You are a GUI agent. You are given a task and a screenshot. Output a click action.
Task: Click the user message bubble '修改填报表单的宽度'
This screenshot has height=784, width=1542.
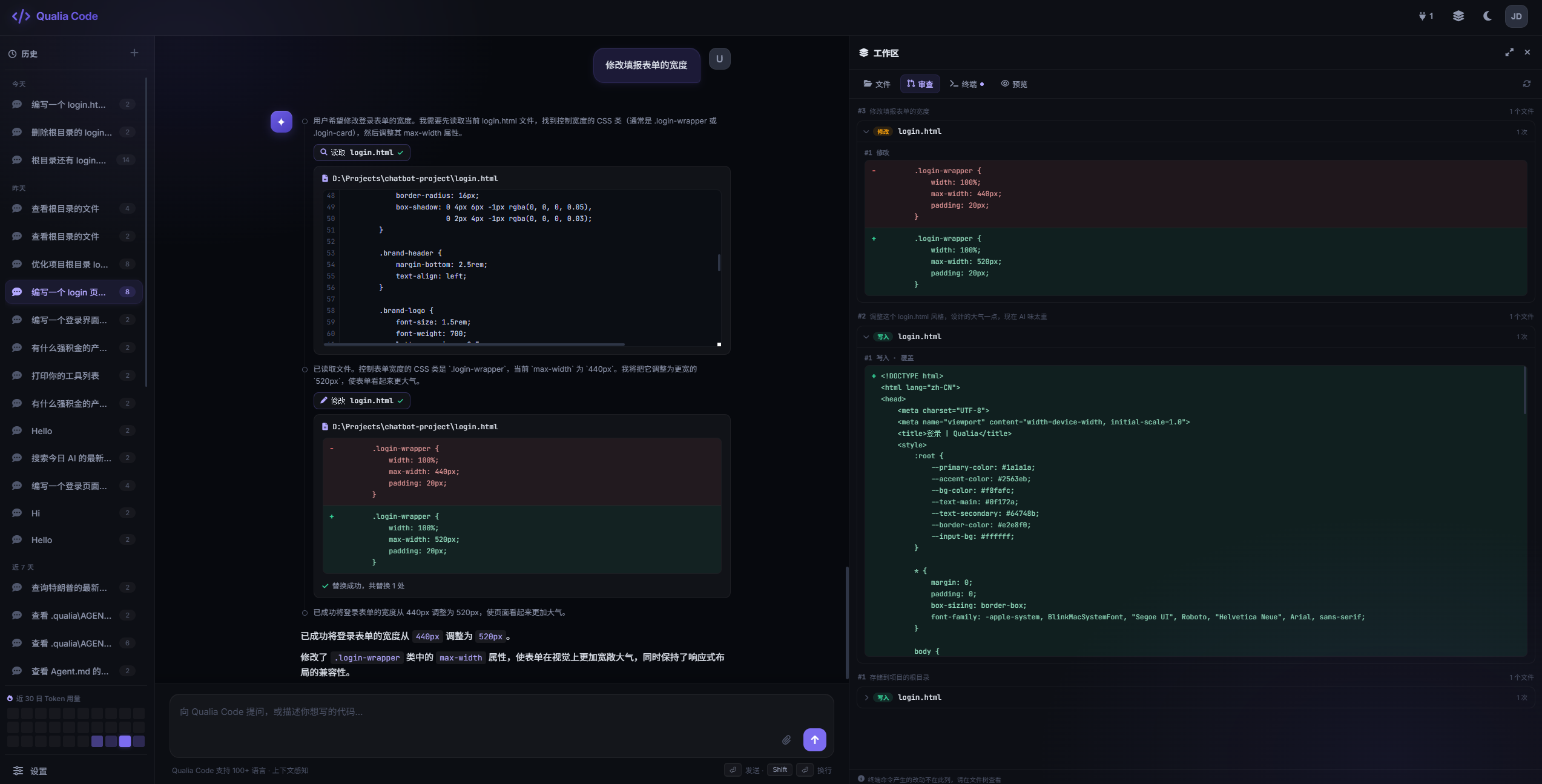647,65
